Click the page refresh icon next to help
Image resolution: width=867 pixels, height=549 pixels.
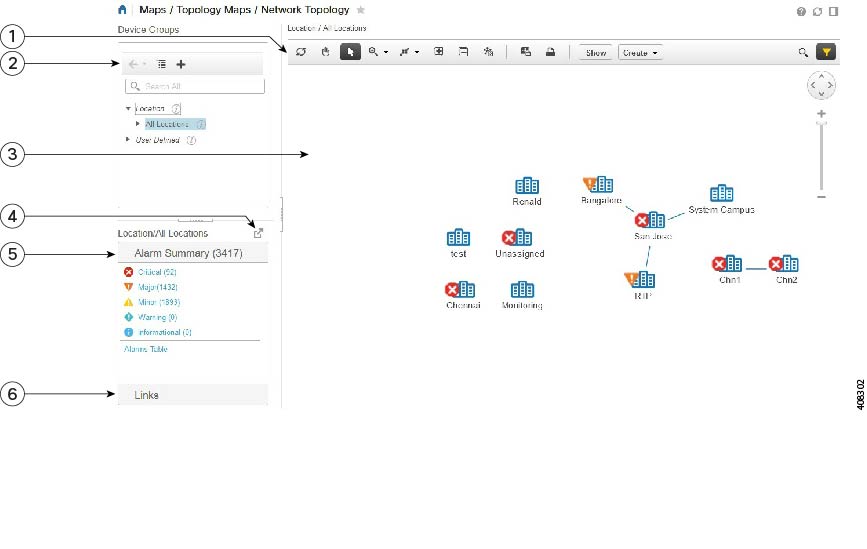(x=817, y=11)
